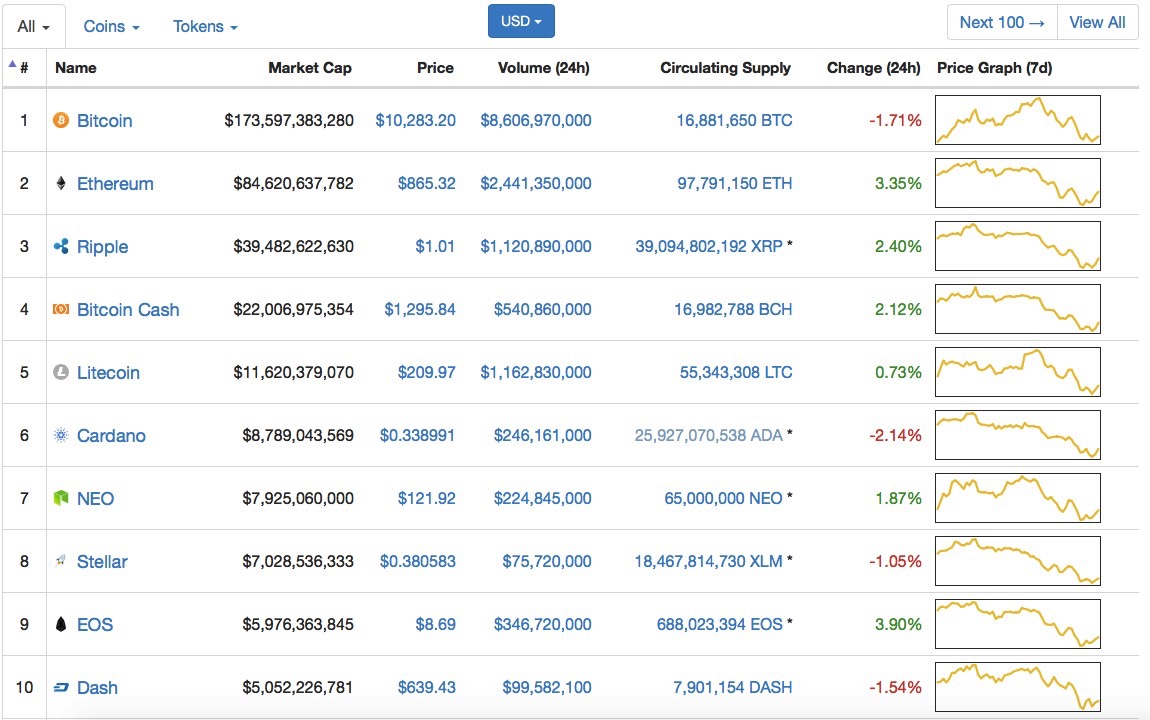Click circulating supply 16,881,650 BTC
This screenshot has height=720, width=1150.
[734, 120]
